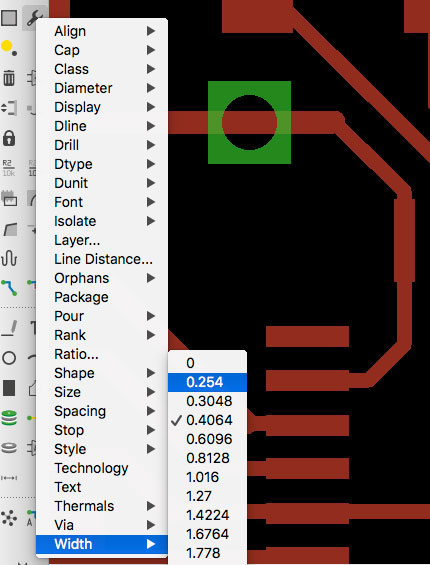This screenshot has height=565, width=430.
Task: Open the Shape menu entry
Action: 102,373
